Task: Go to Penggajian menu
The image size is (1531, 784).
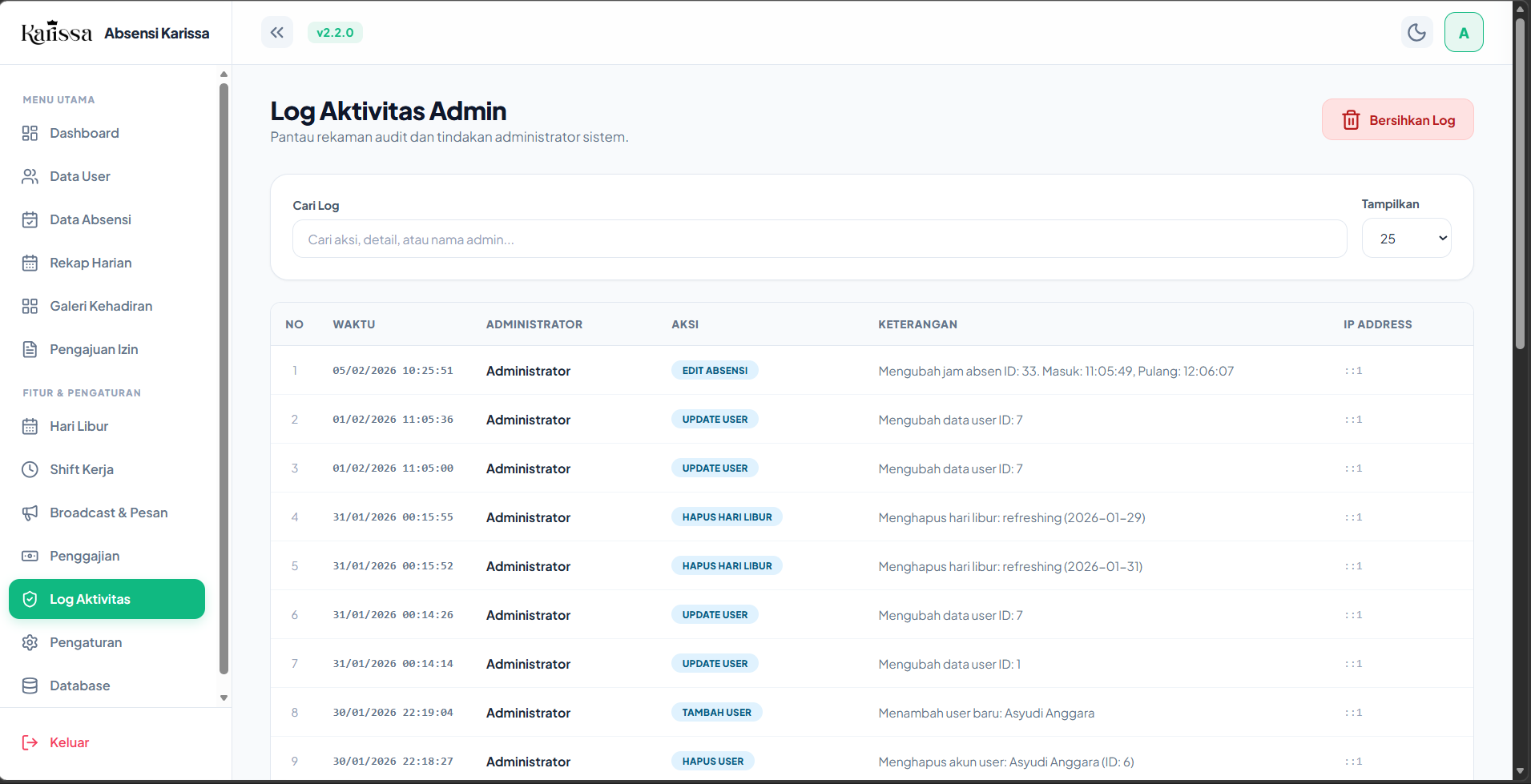Action: tap(107, 556)
